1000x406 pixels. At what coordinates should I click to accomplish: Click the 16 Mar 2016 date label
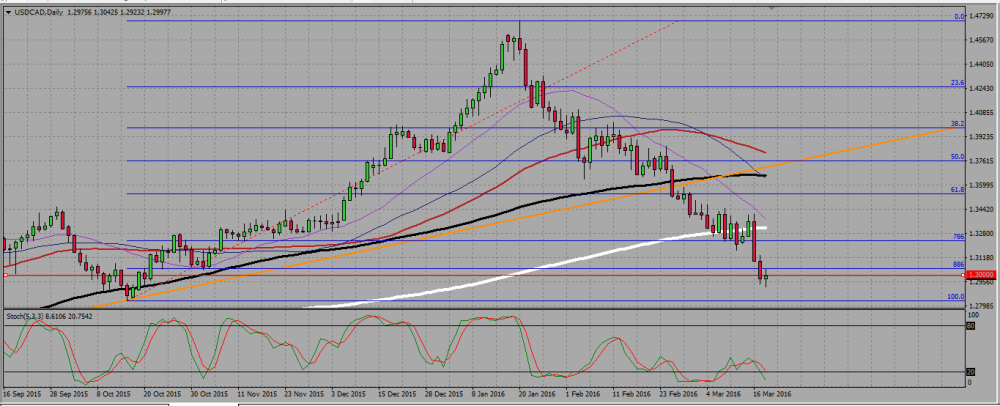[774, 395]
